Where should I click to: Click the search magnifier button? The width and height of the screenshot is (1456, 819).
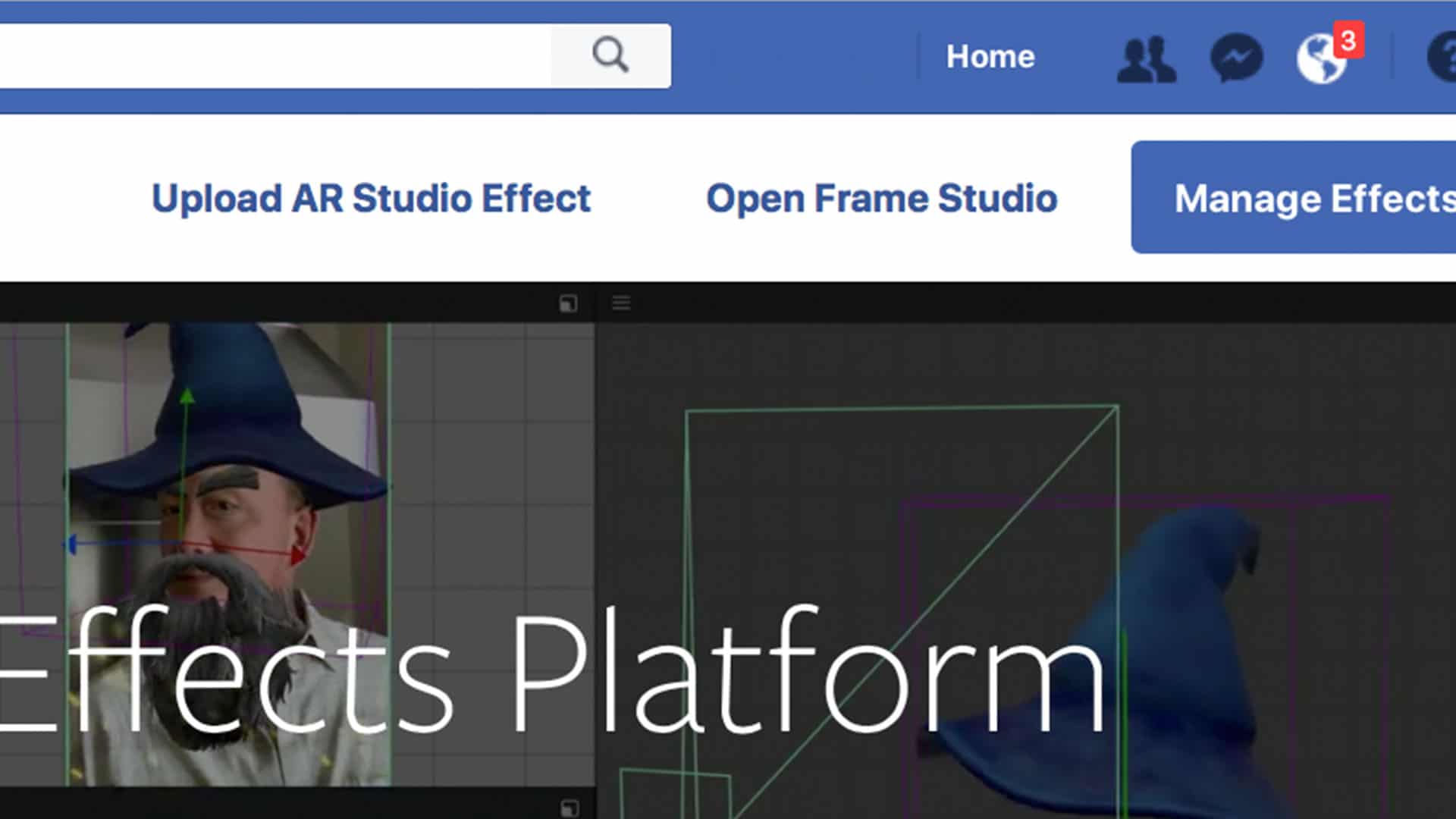610,55
